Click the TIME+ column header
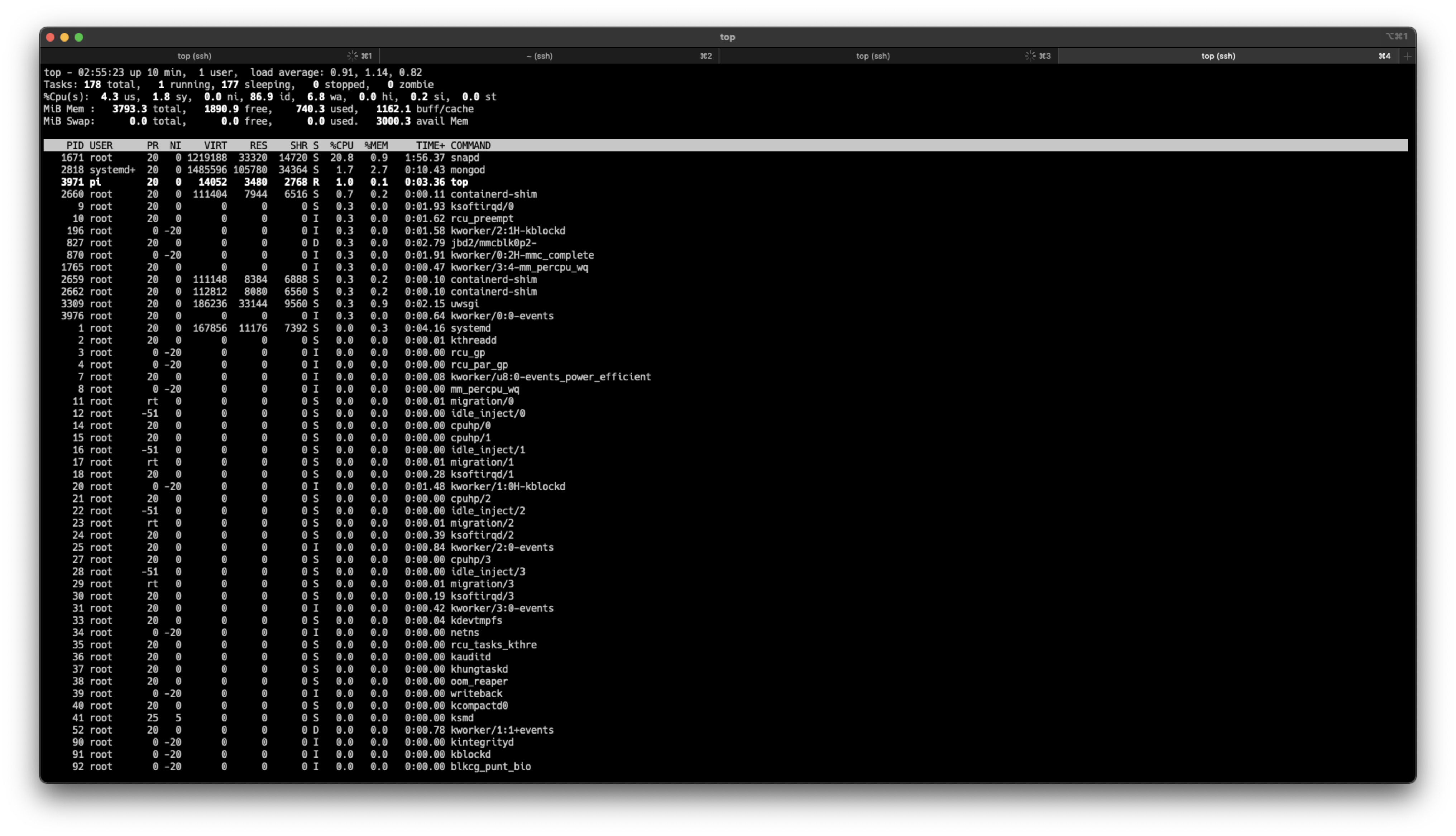The image size is (1456, 836). (x=431, y=145)
